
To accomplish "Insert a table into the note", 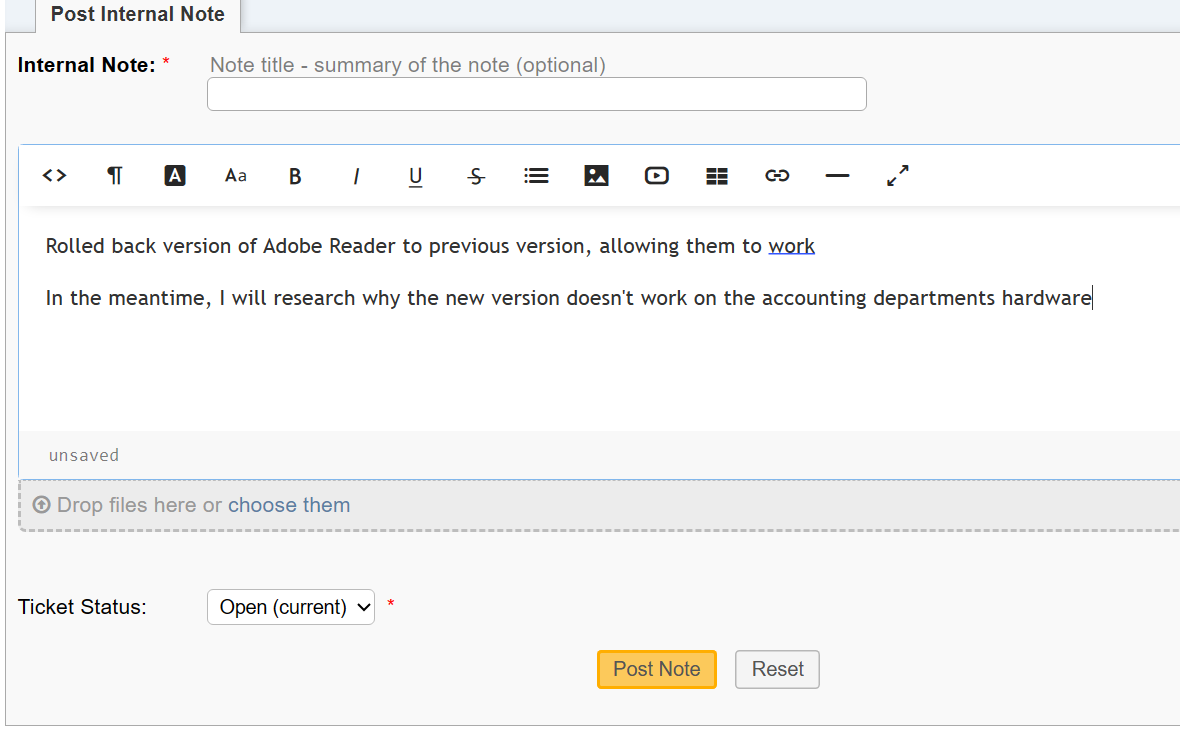I will point(717,175).
